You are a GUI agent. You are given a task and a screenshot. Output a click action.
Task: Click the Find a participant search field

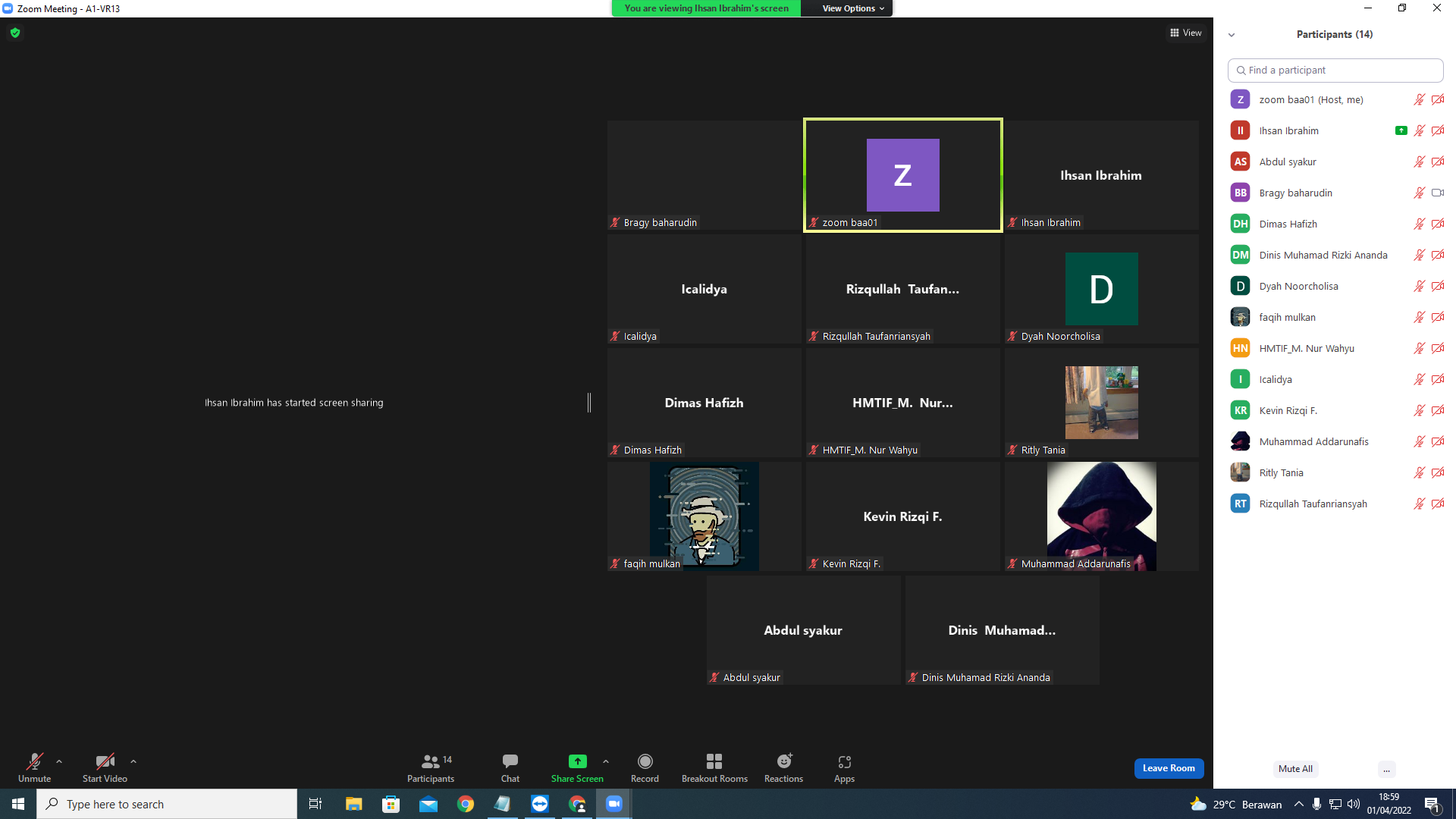(1335, 70)
